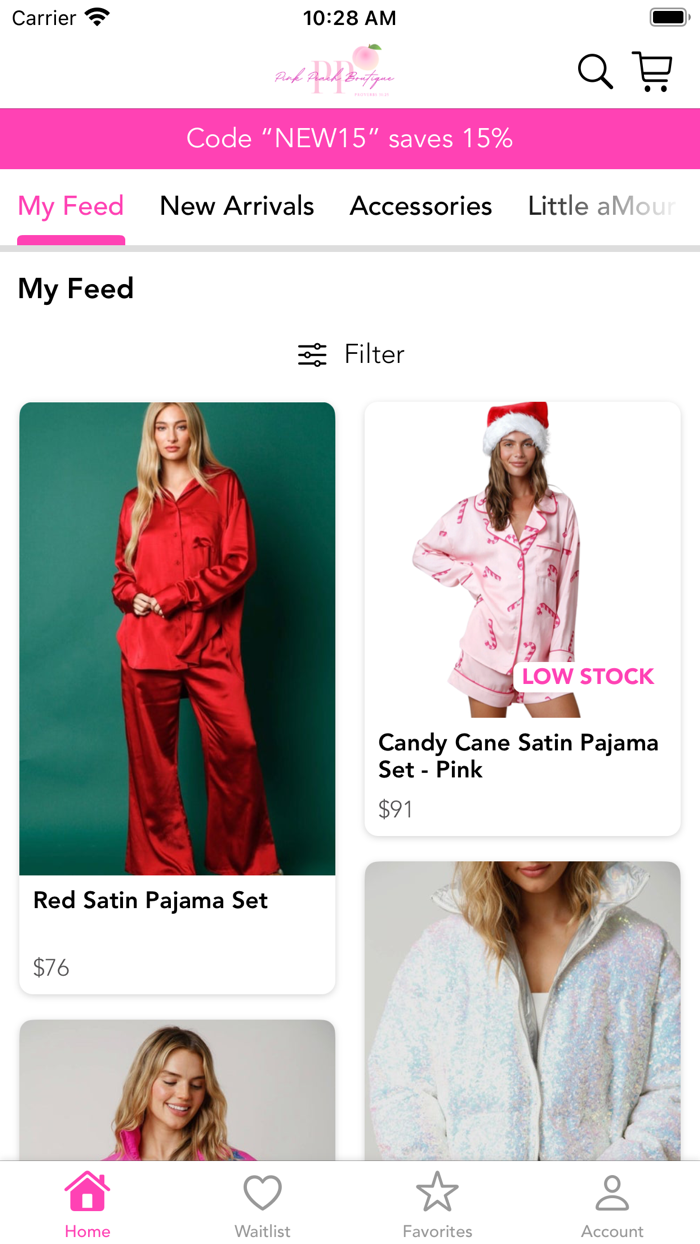Open the Filter sliders icon
The height and width of the screenshot is (1244, 700).
pyautogui.click(x=312, y=354)
